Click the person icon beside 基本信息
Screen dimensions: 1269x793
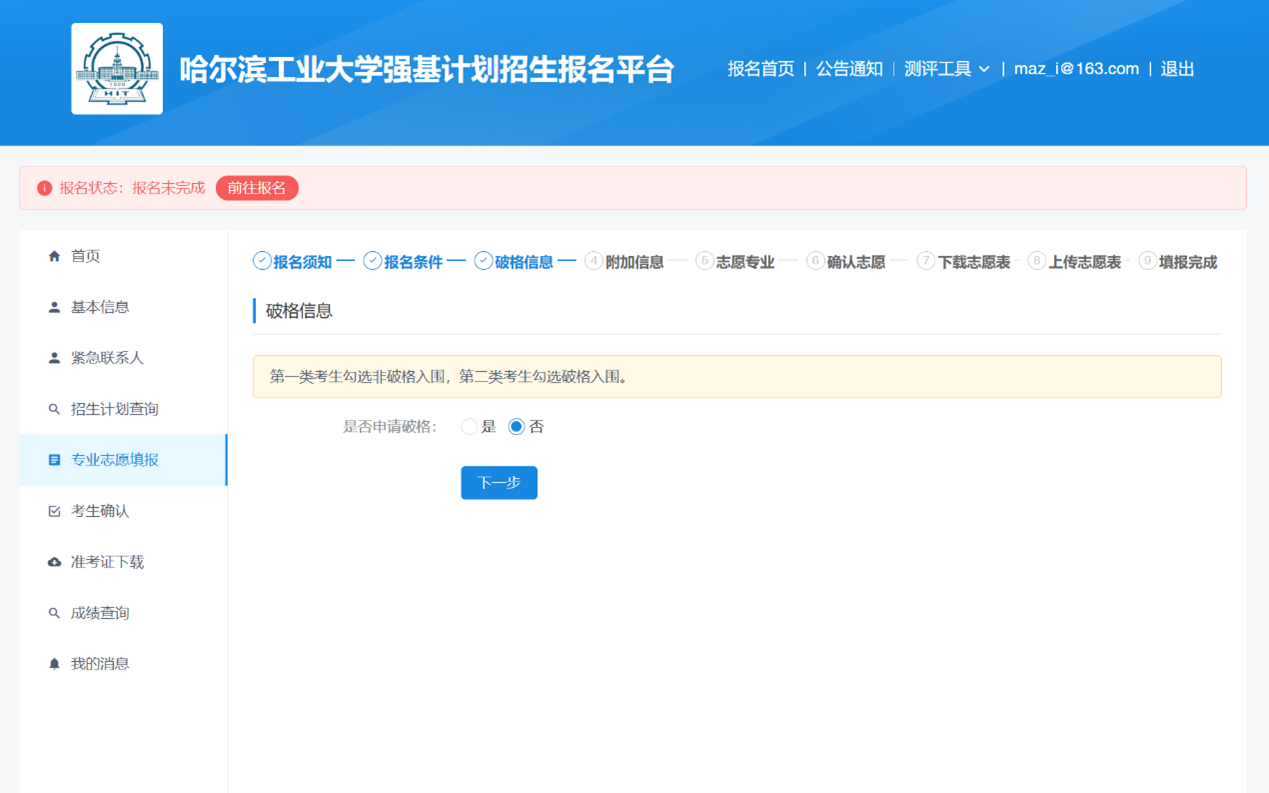(54, 307)
